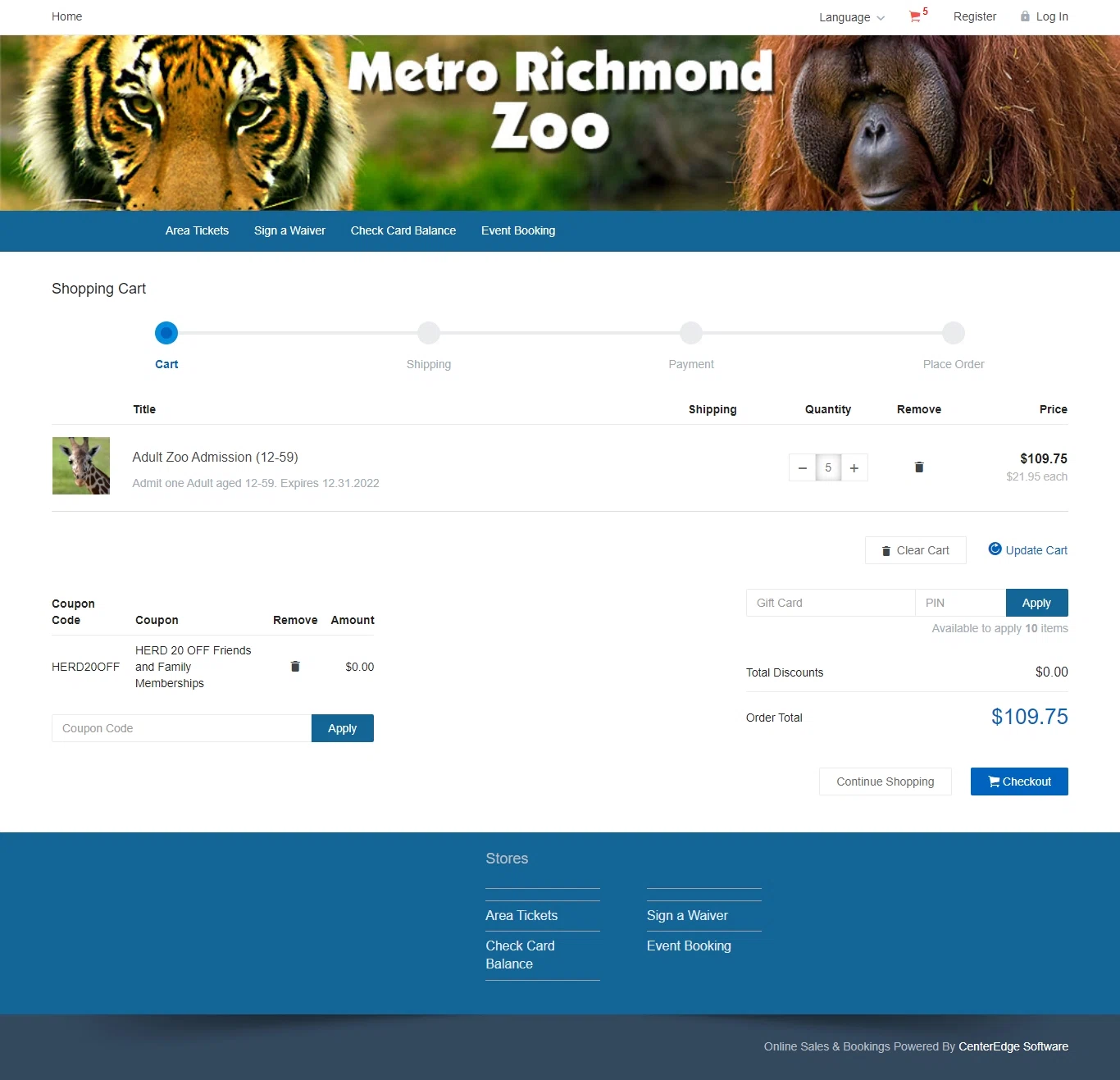Apply the coupon code with Apply button
The image size is (1120, 1080).
point(343,728)
